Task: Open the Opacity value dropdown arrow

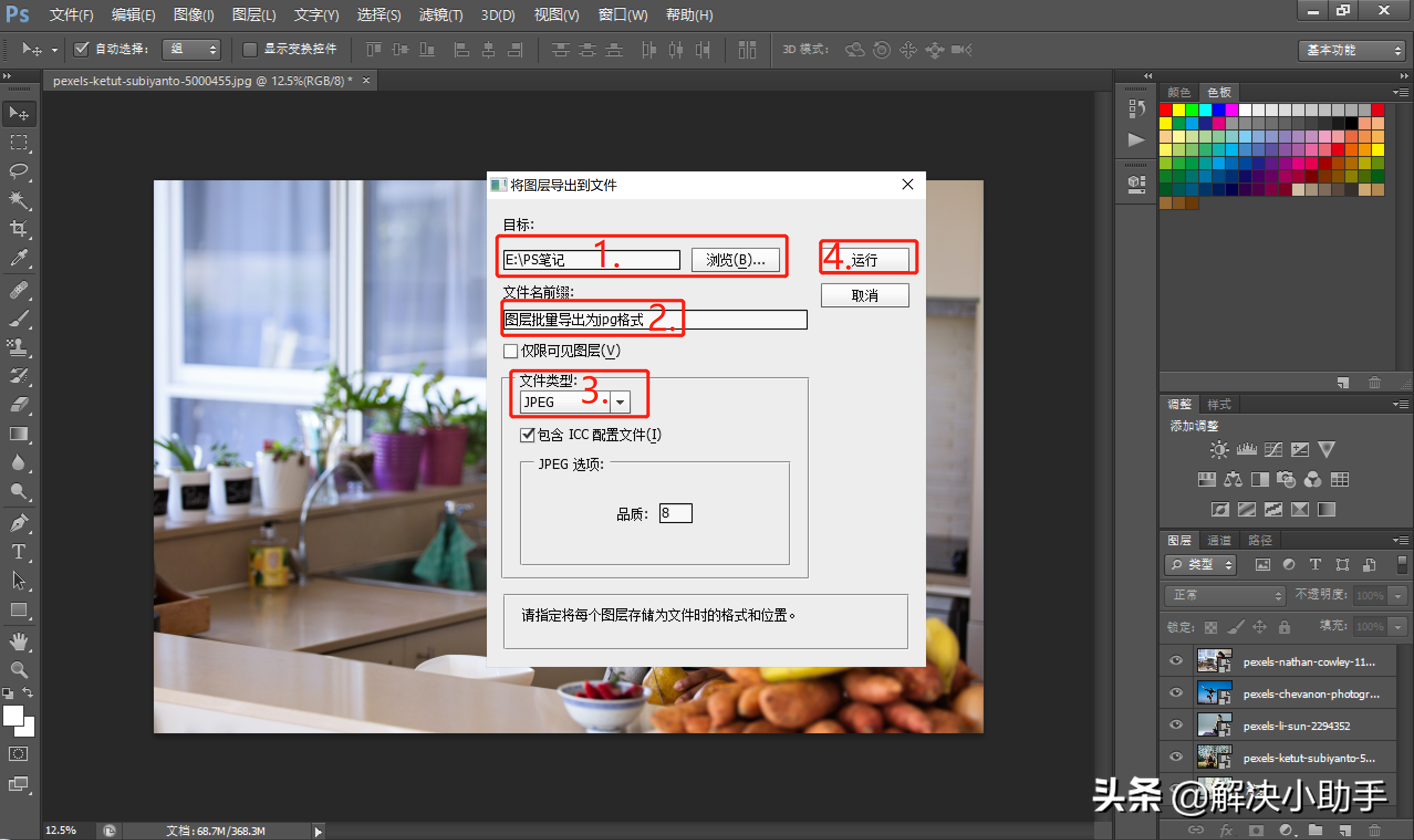Action: [x=1398, y=596]
